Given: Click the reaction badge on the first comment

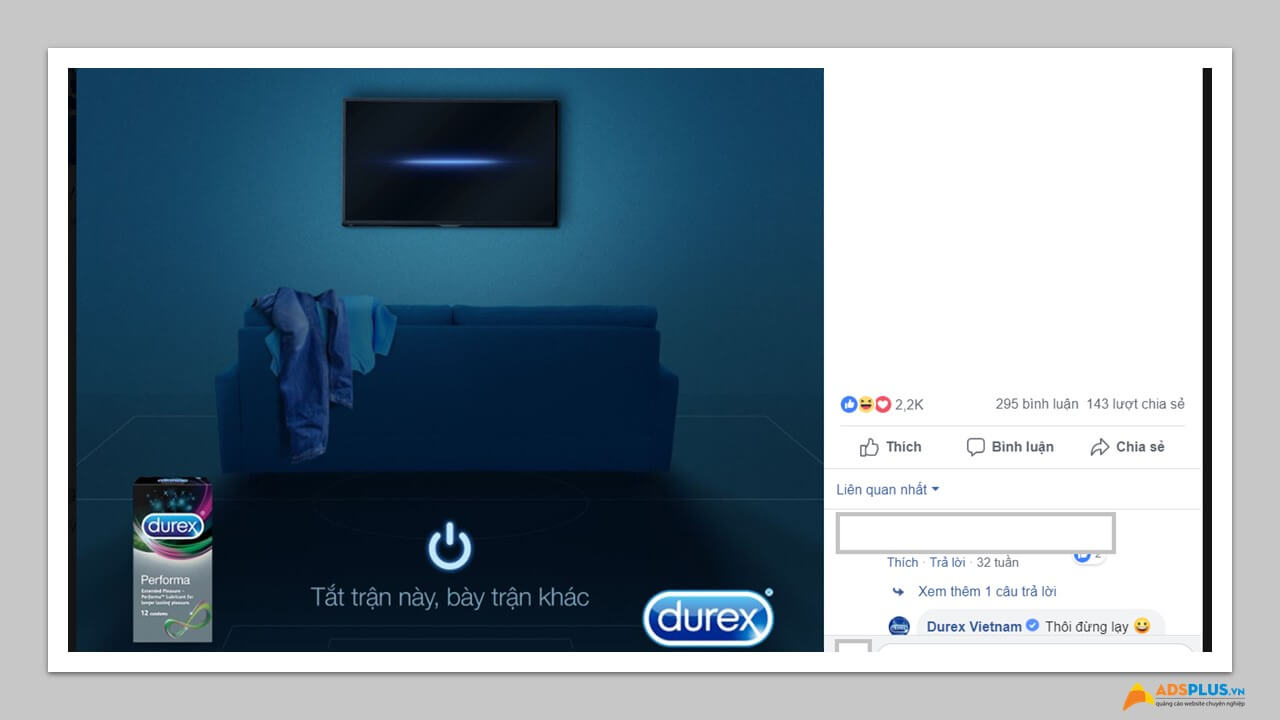Looking at the screenshot, I should point(1088,554).
